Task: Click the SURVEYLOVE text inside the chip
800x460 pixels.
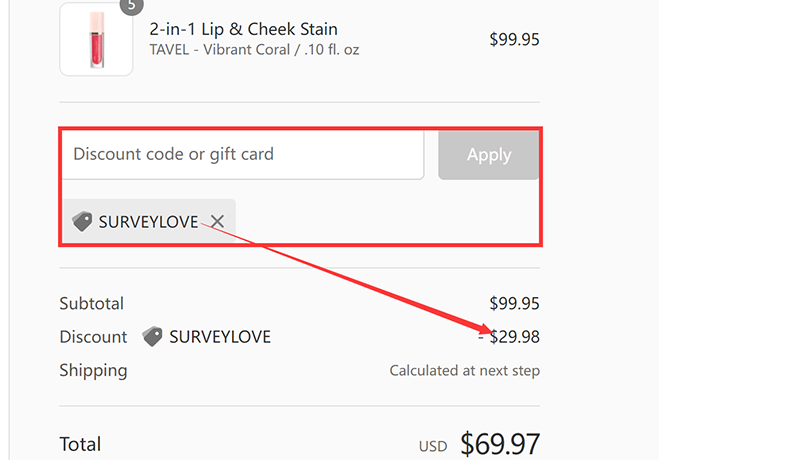Action: [148, 222]
